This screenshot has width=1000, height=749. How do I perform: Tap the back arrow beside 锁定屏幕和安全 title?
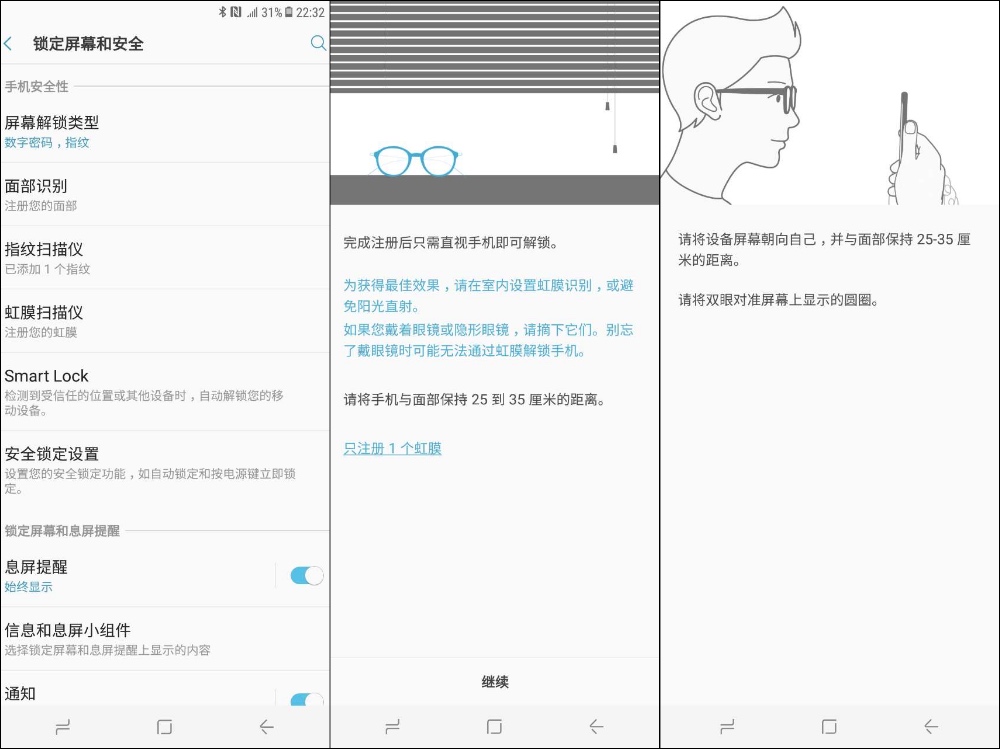(x=9, y=44)
